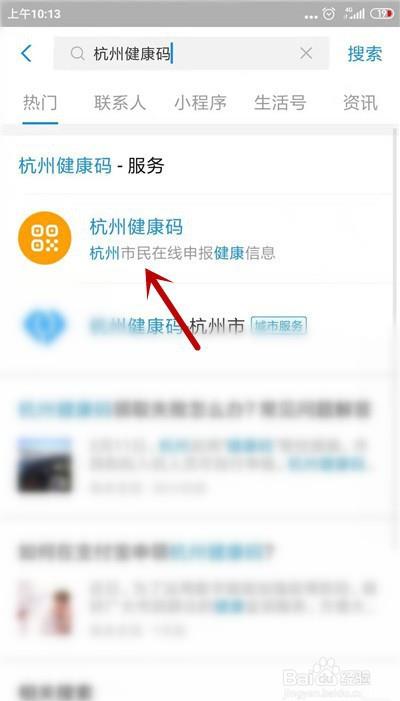The width and height of the screenshot is (400, 701).
Task: Tap the magnifier icon in search field
Action: (78, 54)
